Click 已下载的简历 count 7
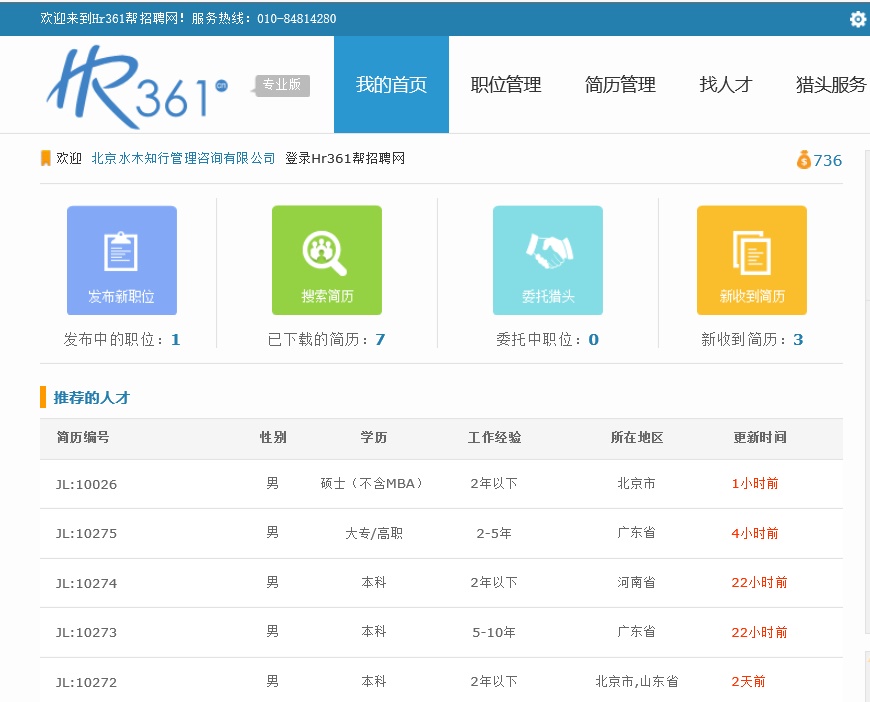Viewport: 870px width, 702px height. click(380, 339)
